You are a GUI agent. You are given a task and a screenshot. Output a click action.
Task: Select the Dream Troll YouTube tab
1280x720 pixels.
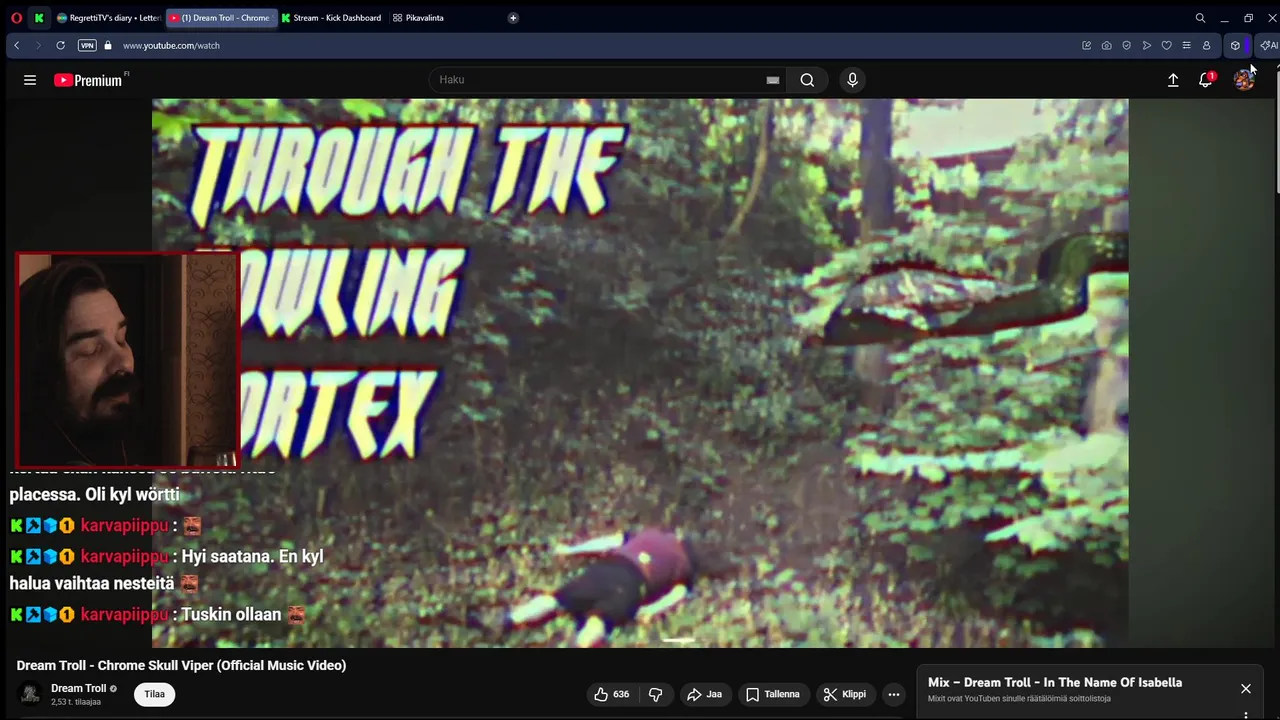221,18
